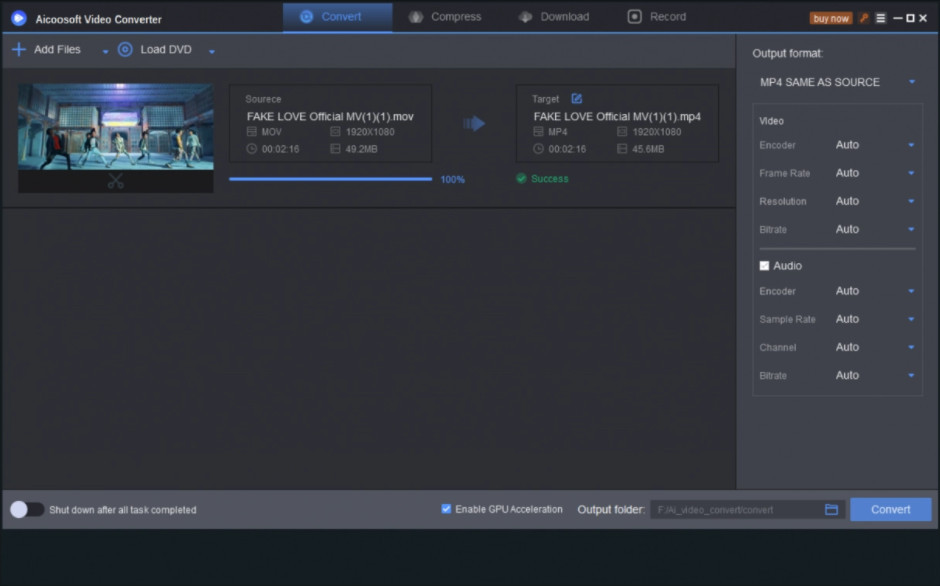Click the scissors trim icon under thumbnail
940x586 pixels.
click(x=116, y=181)
